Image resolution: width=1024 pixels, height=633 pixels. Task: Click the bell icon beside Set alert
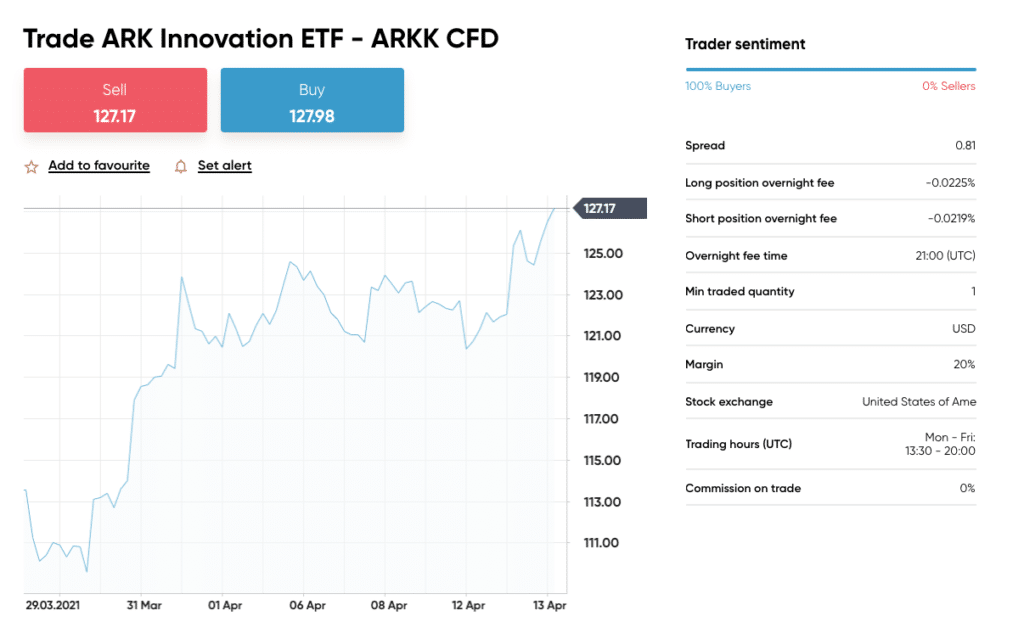(x=181, y=165)
